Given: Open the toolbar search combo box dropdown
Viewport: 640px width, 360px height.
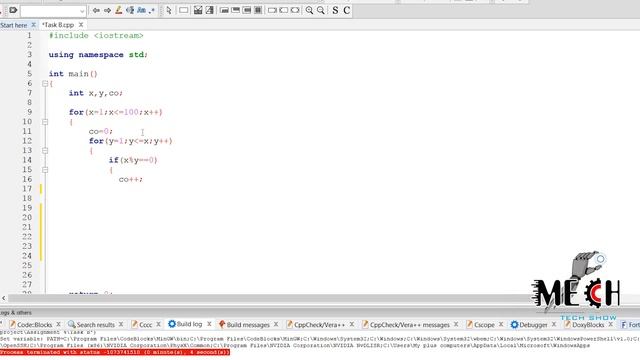Looking at the screenshot, I should click(82, 11).
